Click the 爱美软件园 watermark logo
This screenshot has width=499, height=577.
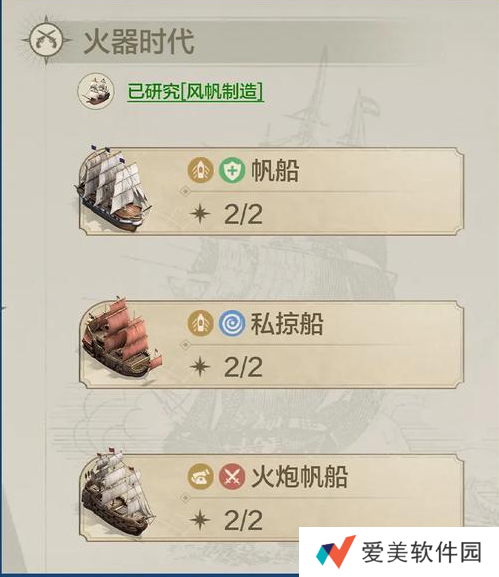[399, 552]
